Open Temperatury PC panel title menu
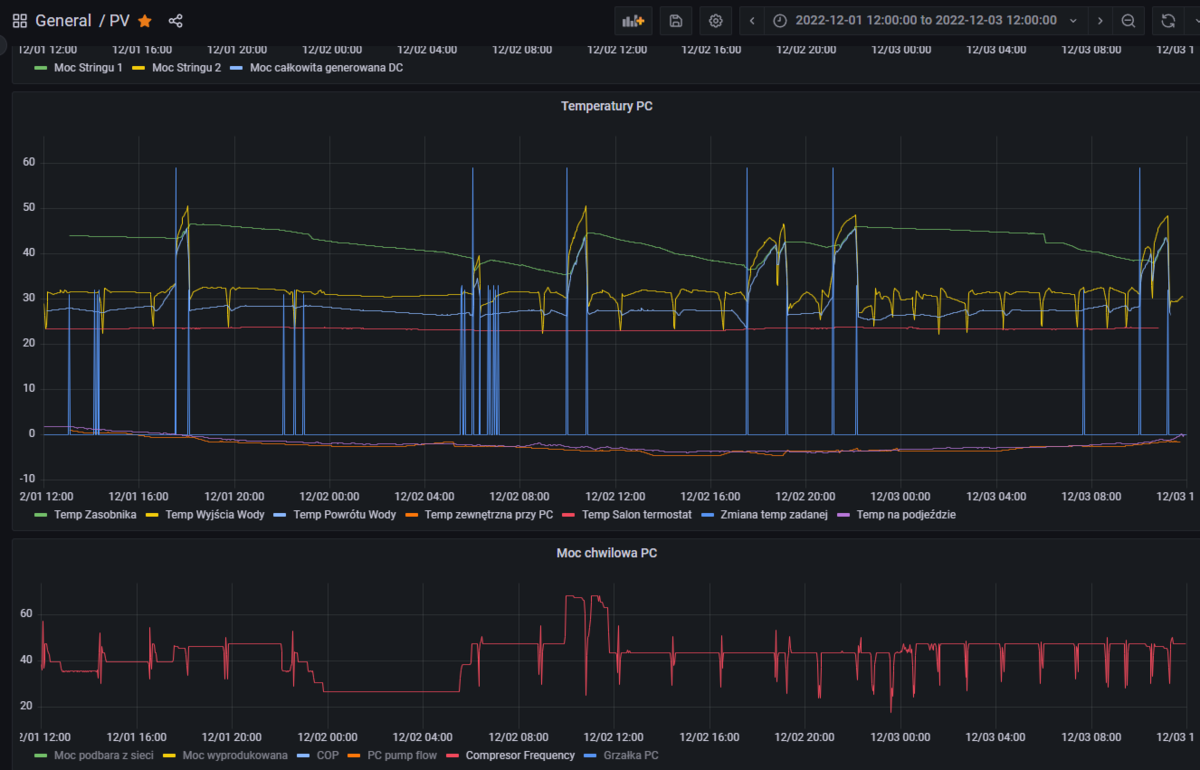The height and width of the screenshot is (770, 1200). (x=606, y=106)
